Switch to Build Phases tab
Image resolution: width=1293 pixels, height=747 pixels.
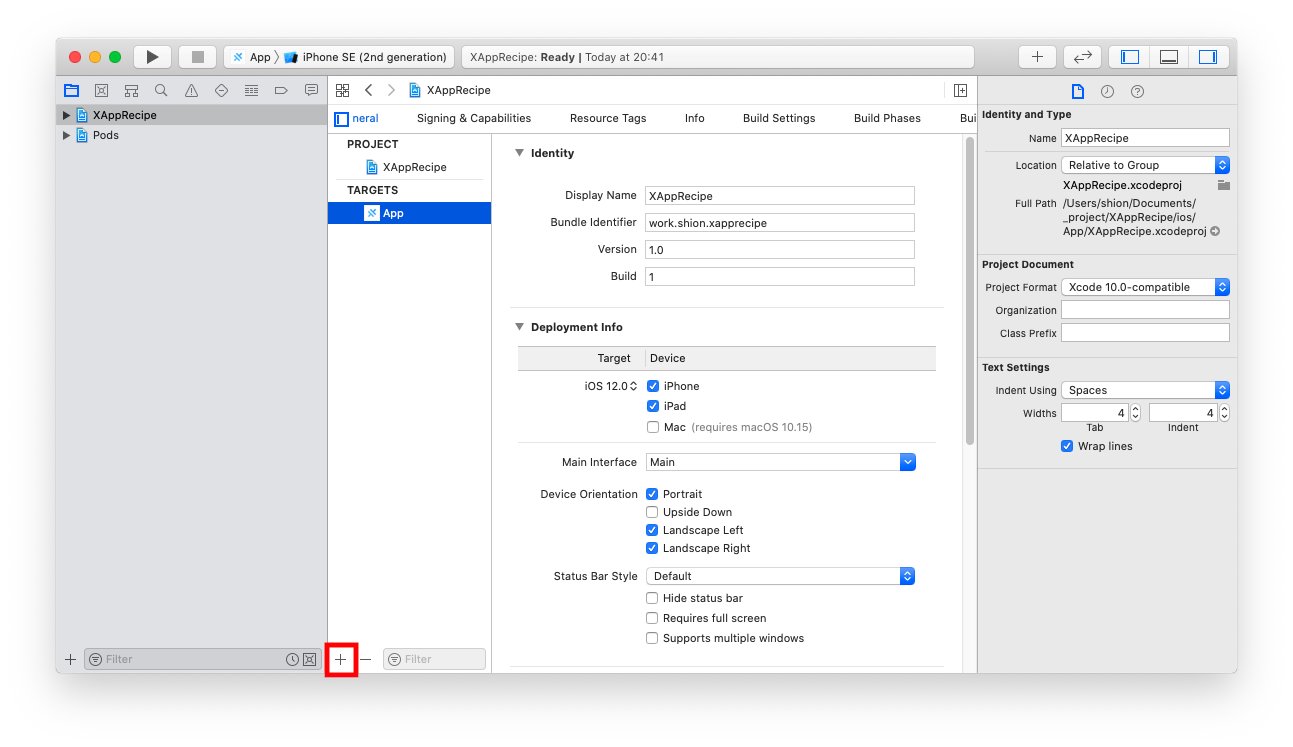click(x=887, y=118)
